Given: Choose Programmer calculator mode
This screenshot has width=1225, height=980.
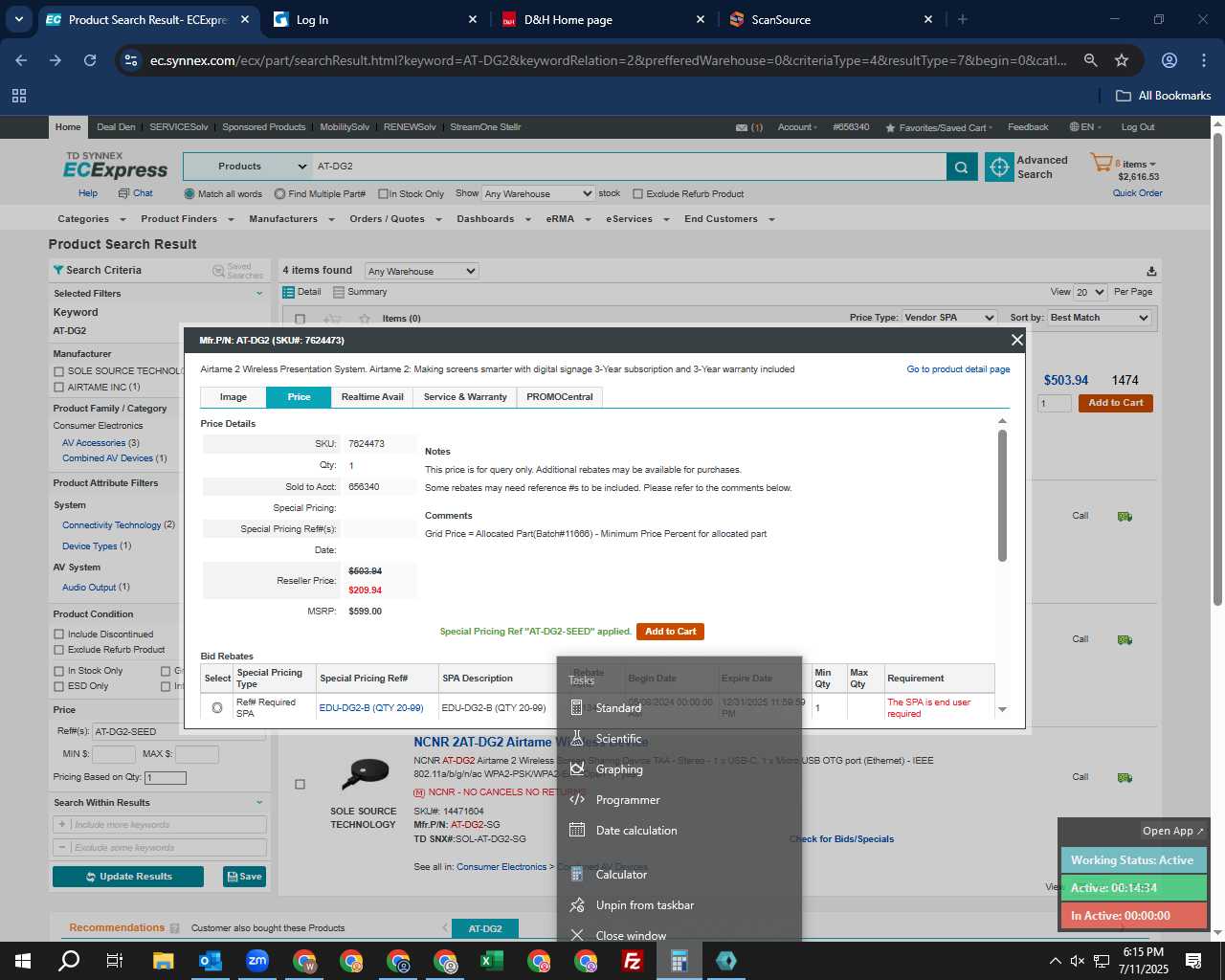Looking at the screenshot, I should [627, 800].
